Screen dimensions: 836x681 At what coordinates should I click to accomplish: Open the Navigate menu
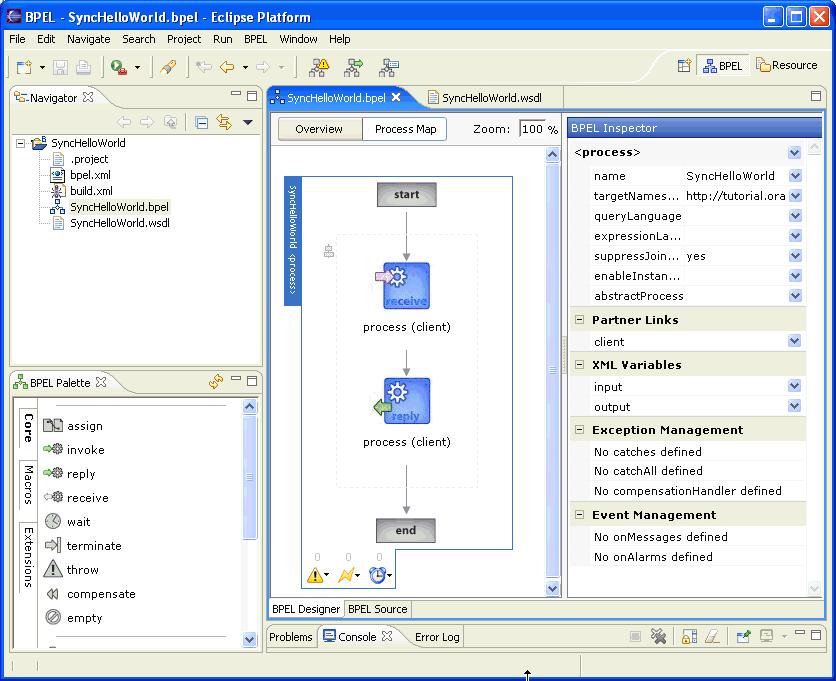(x=89, y=39)
